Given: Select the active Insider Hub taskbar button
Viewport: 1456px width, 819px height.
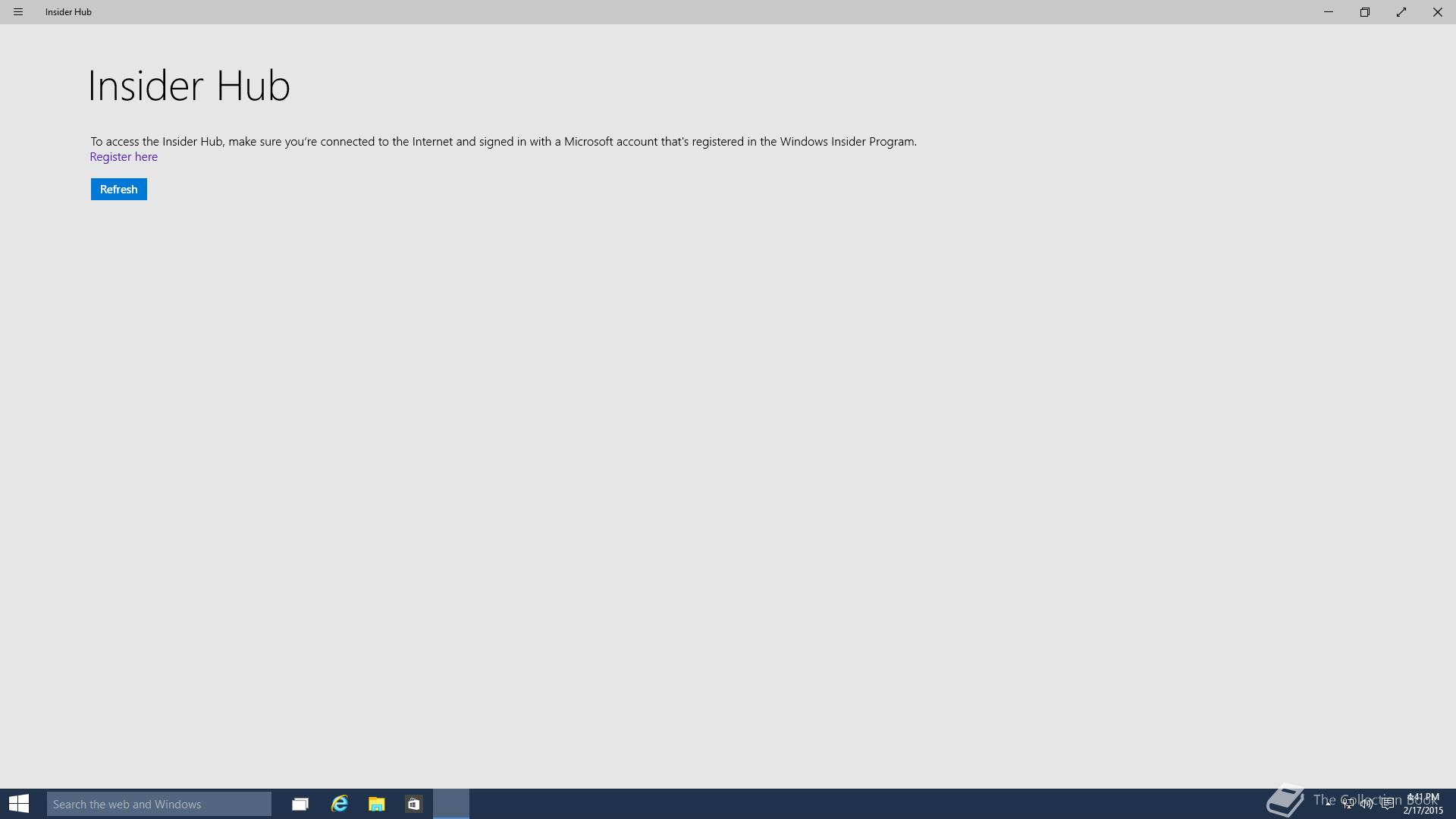Looking at the screenshot, I should pyautogui.click(x=451, y=804).
